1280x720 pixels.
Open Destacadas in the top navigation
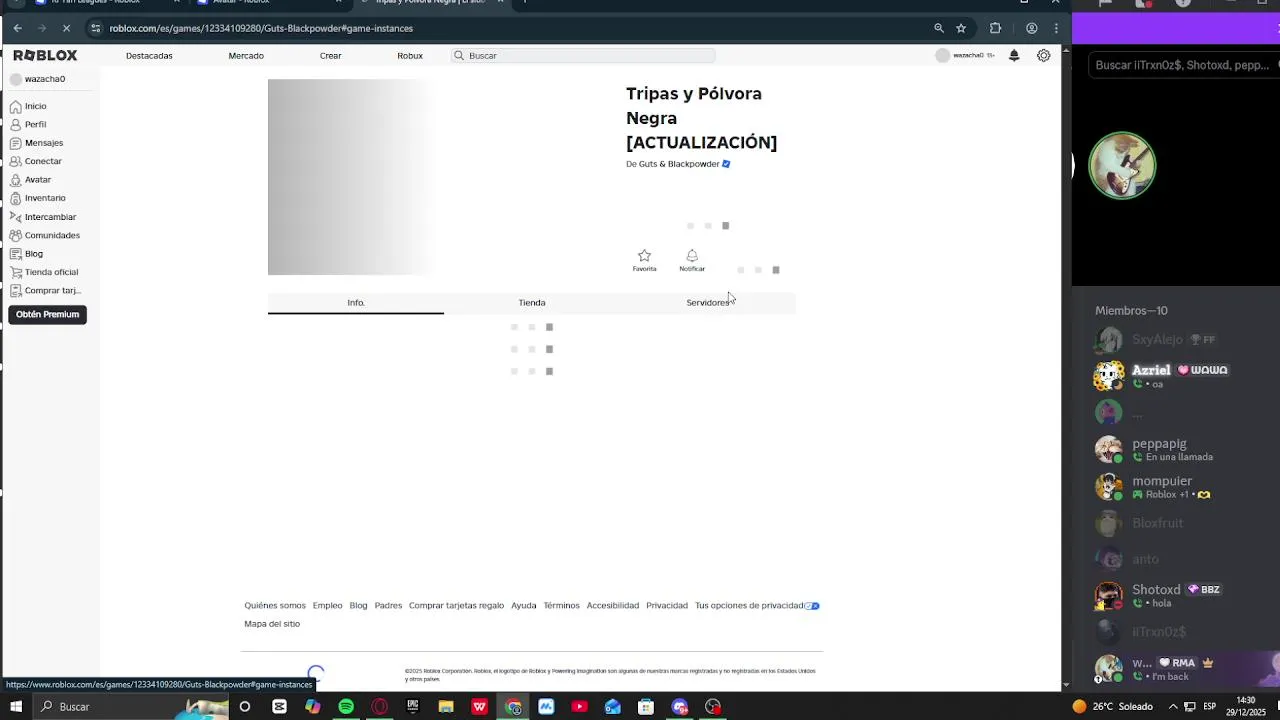(149, 56)
